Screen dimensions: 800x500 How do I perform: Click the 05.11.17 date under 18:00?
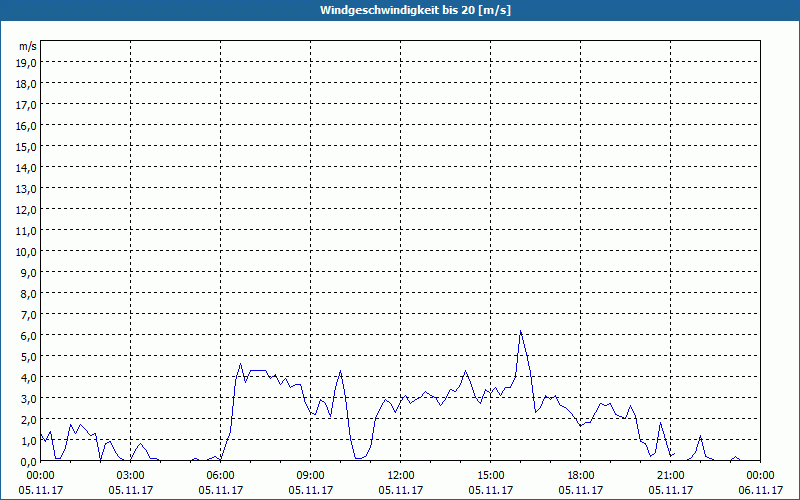581,490
